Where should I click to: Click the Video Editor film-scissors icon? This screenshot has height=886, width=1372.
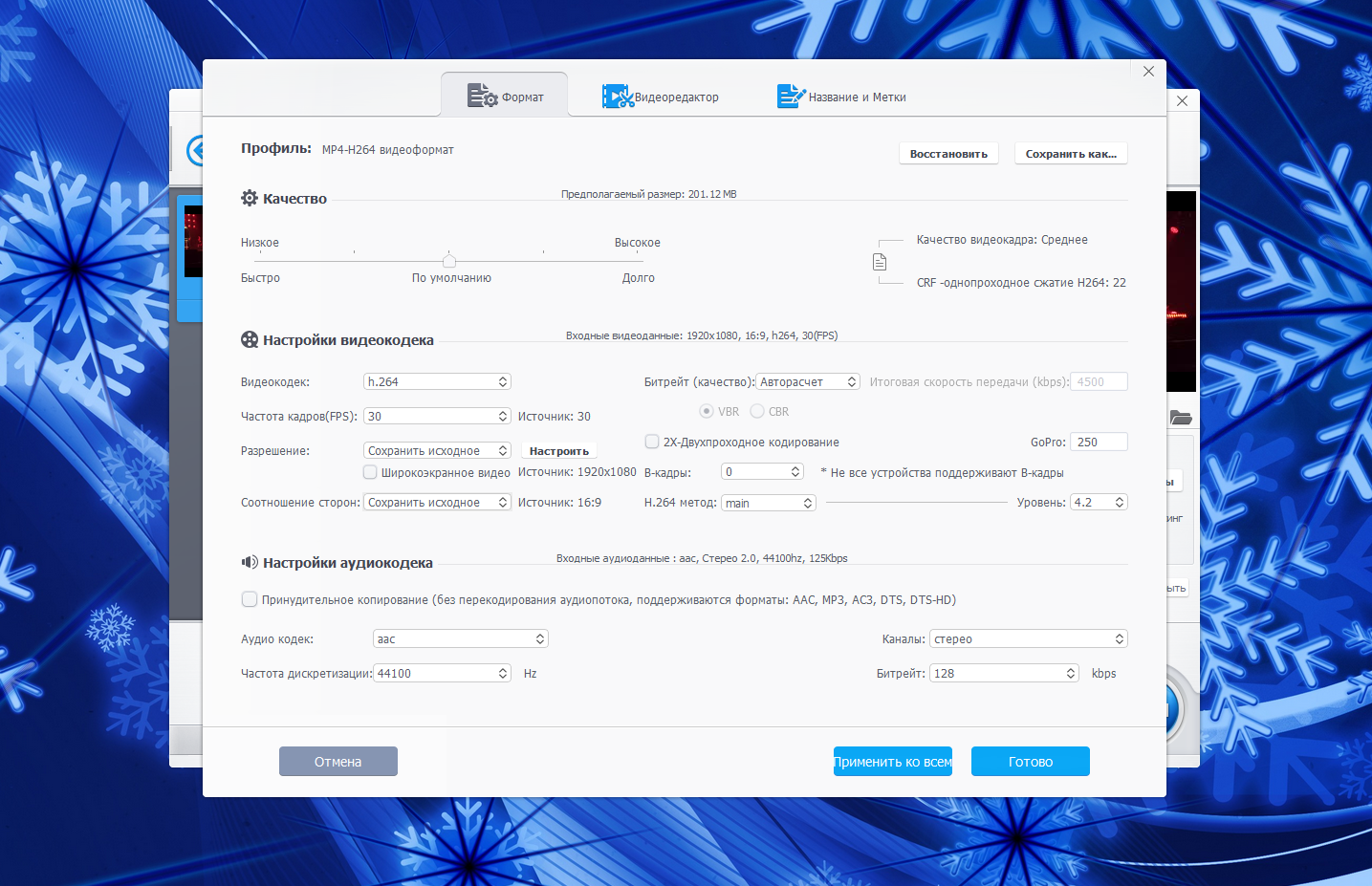617,97
